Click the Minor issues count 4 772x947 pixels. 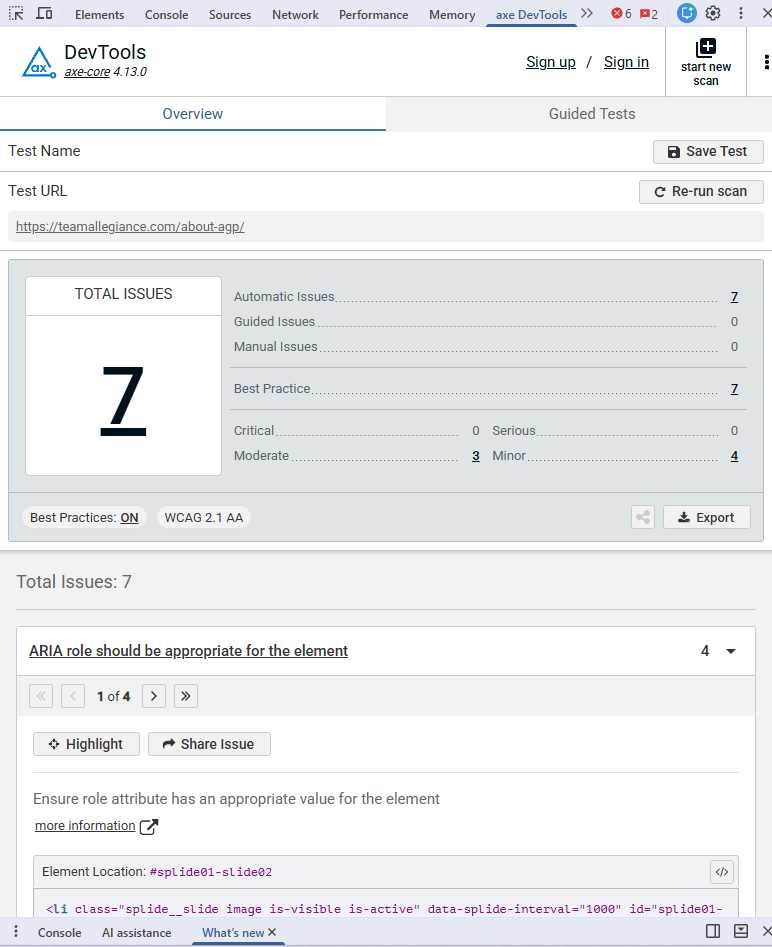point(735,456)
